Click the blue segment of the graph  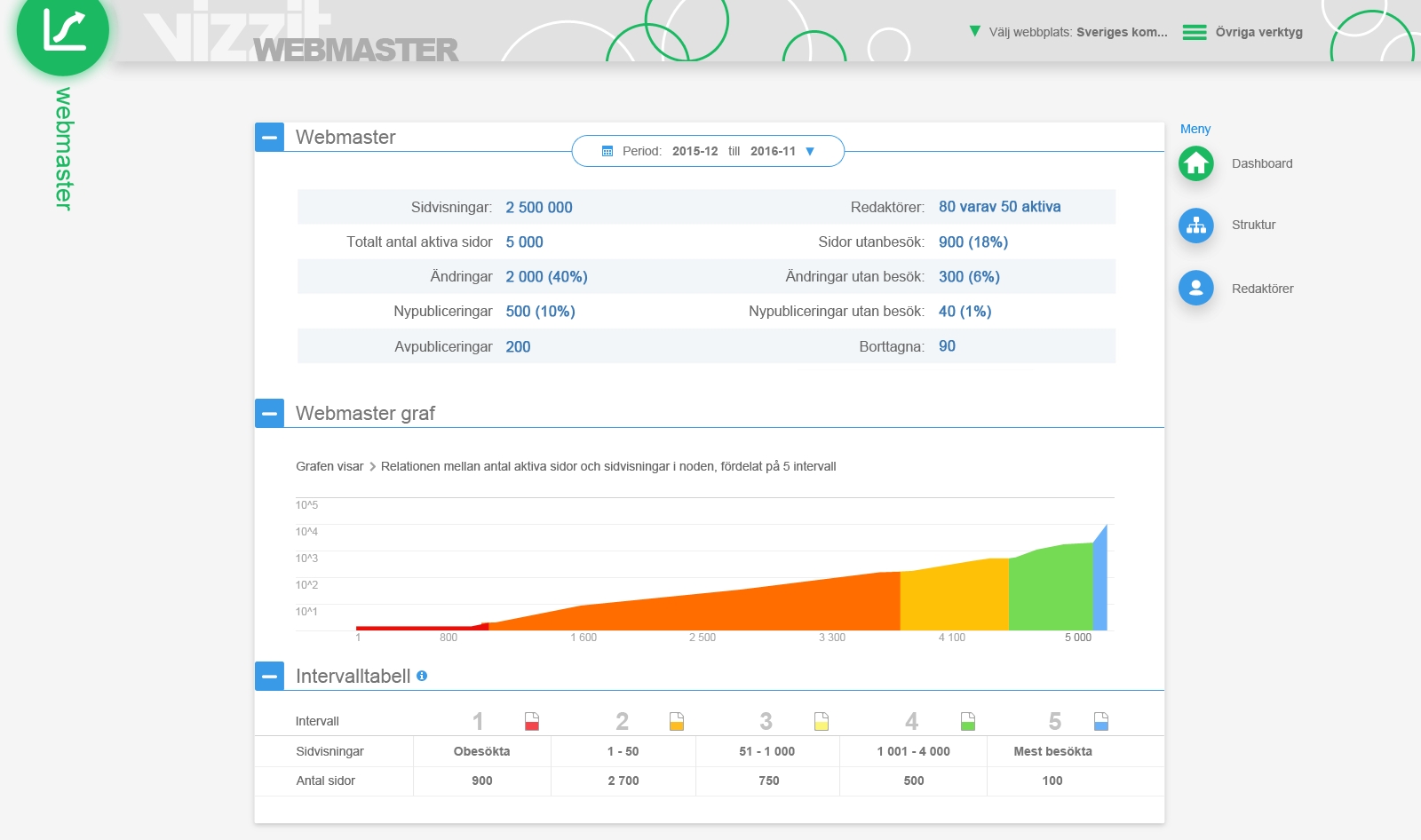[x=1101, y=586]
